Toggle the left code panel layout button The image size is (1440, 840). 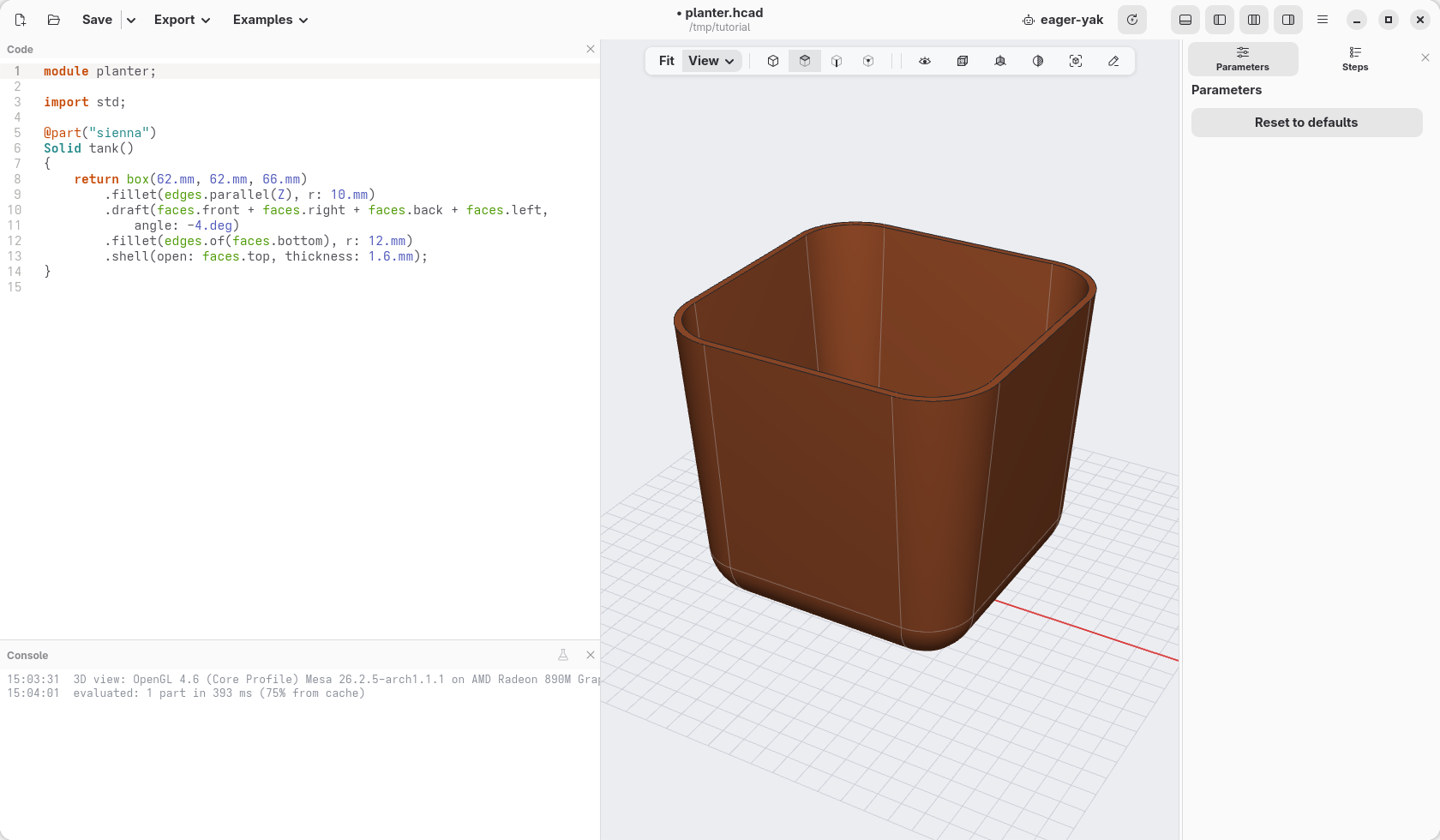1220,20
